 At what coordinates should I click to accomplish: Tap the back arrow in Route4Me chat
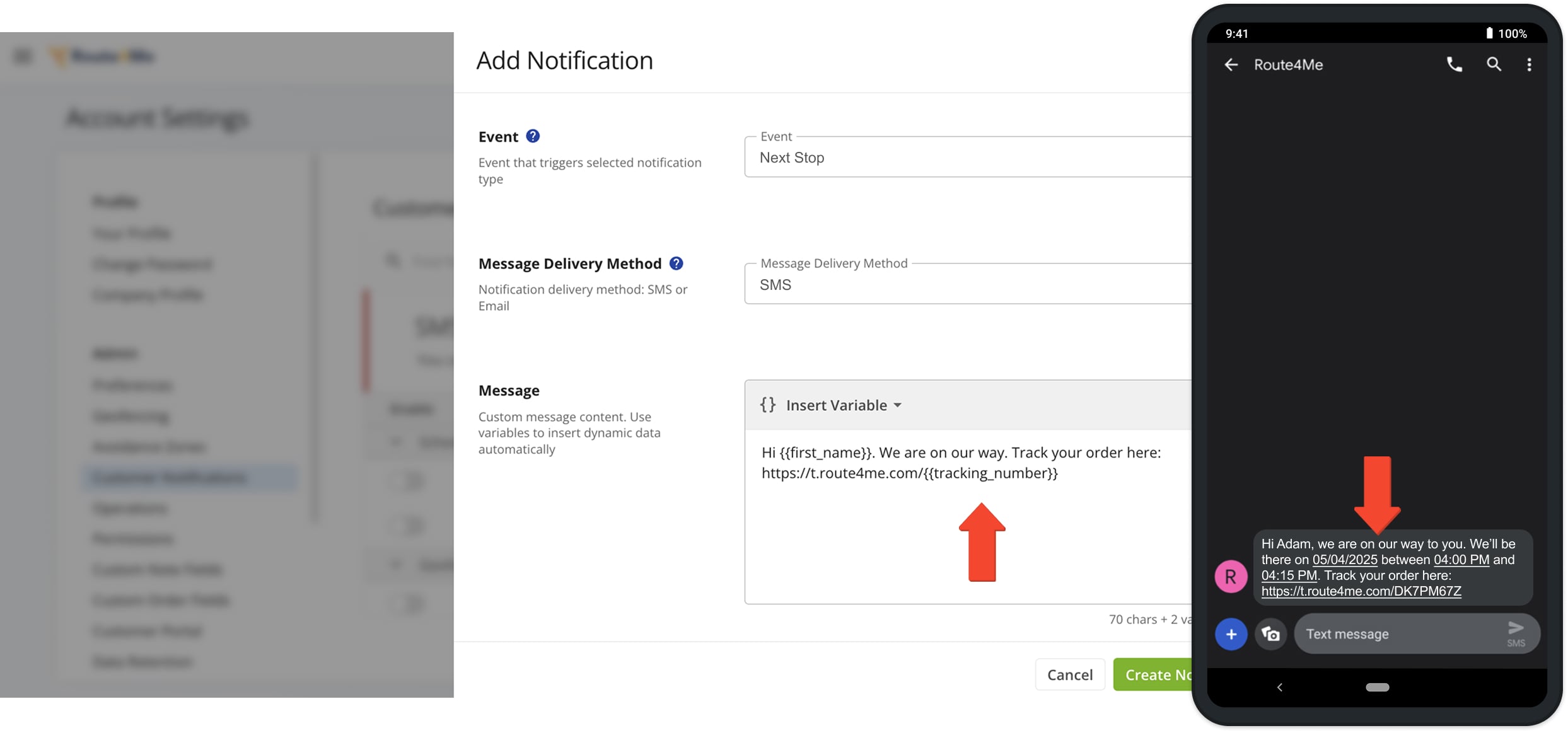click(1231, 65)
